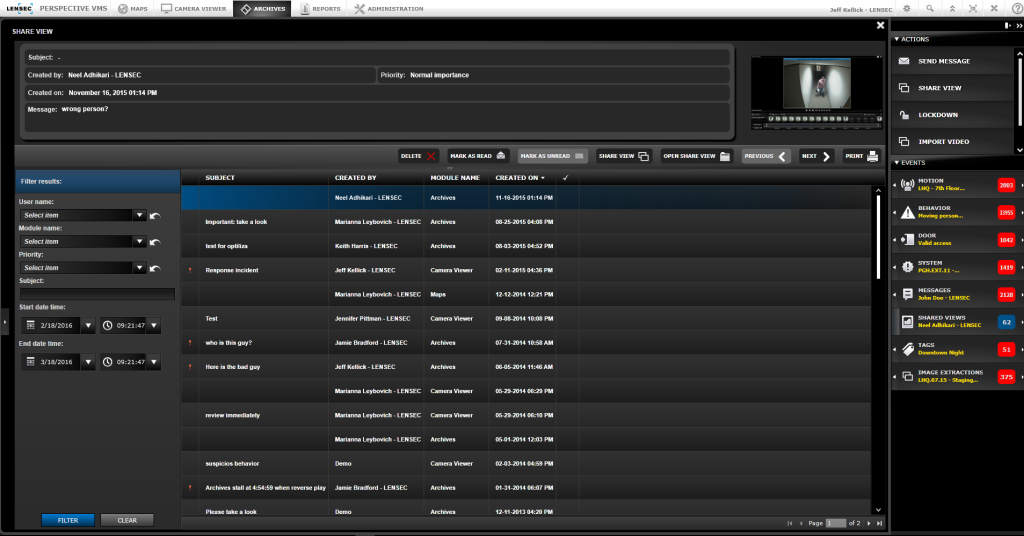Click the Behavior warning triangle icon
This screenshot has height=536, width=1024.
click(x=907, y=212)
